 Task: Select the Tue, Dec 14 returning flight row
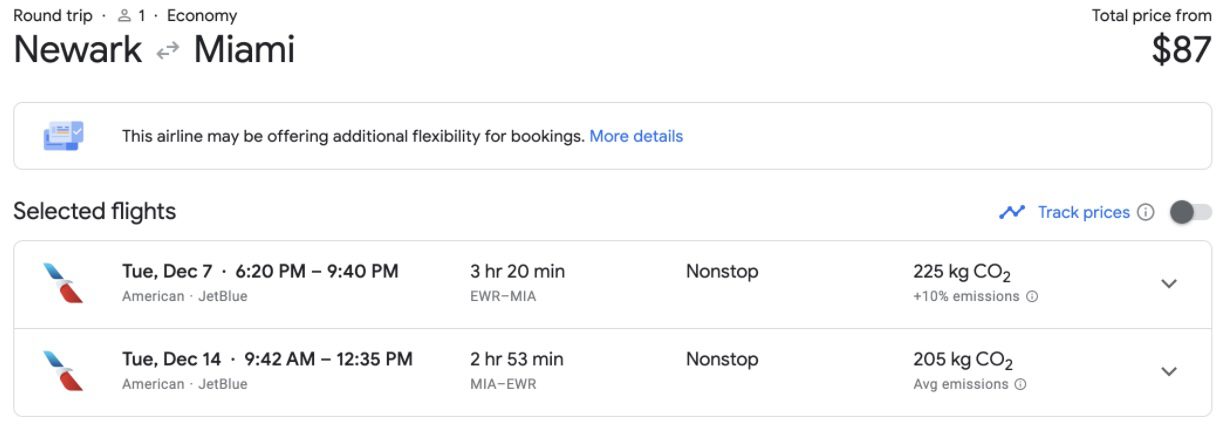(x=613, y=372)
